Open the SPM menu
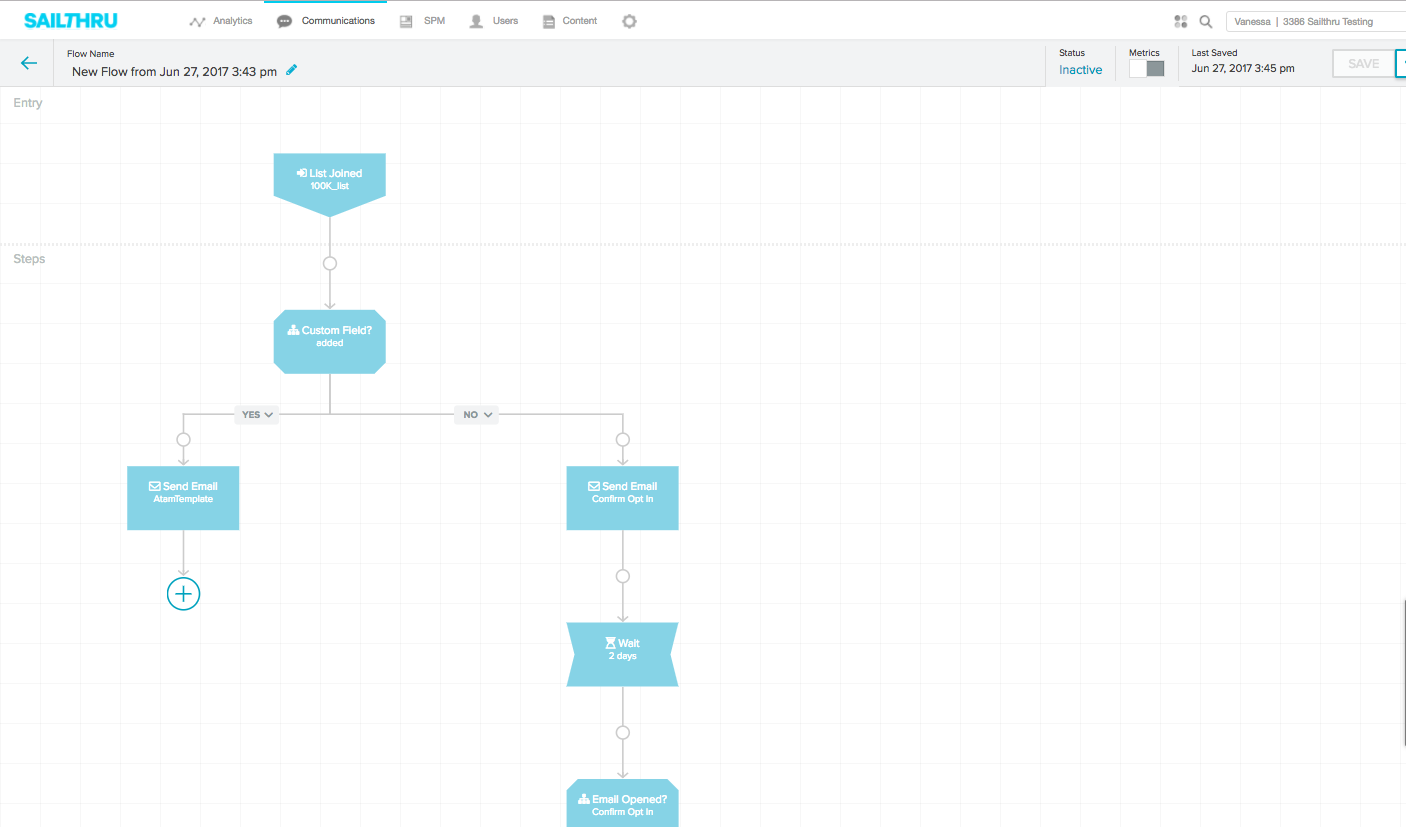The width and height of the screenshot is (1406, 827). [x=422, y=21]
